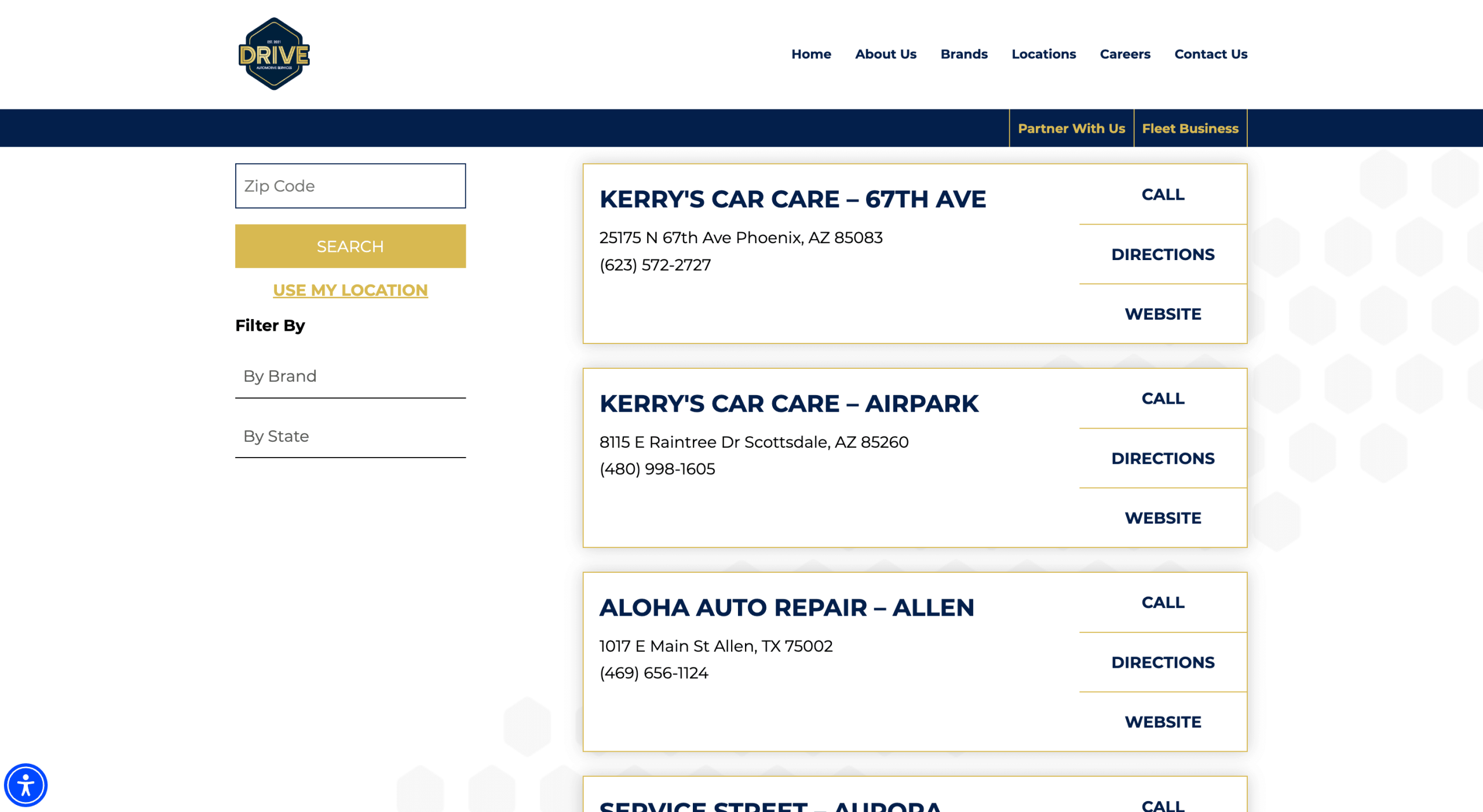Click the DRIVE Automotive Services logo
Viewport: 1483px width, 812px height.
[x=274, y=54]
